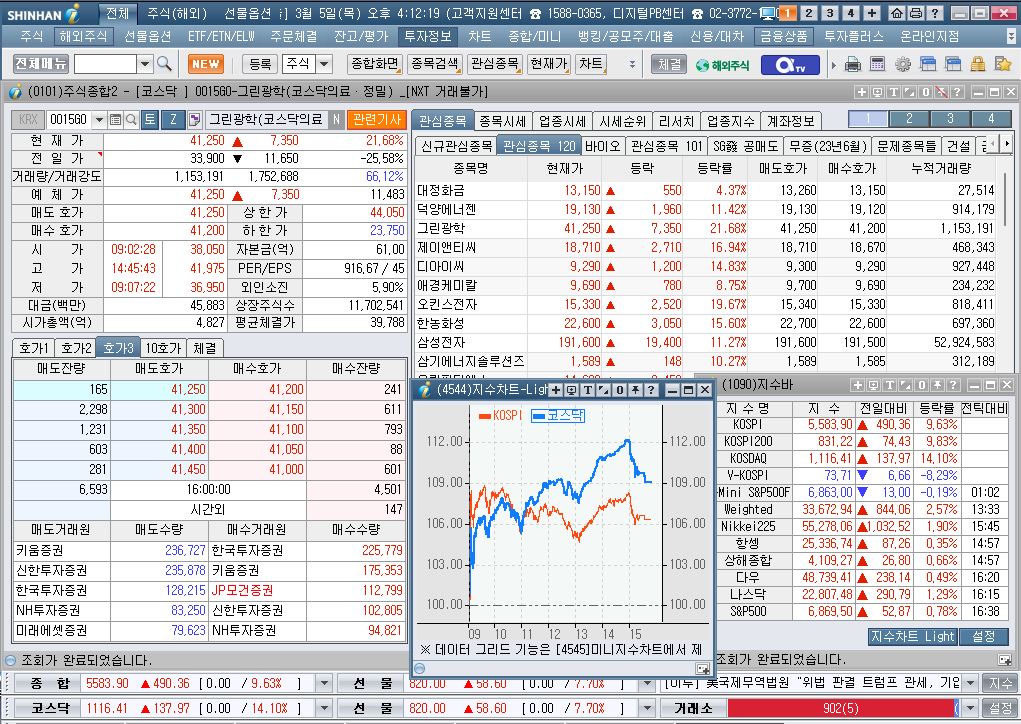Image resolution: width=1021 pixels, height=724 pixels.
Task: Open settings gear icon in main toolbar
Action: 902,64
